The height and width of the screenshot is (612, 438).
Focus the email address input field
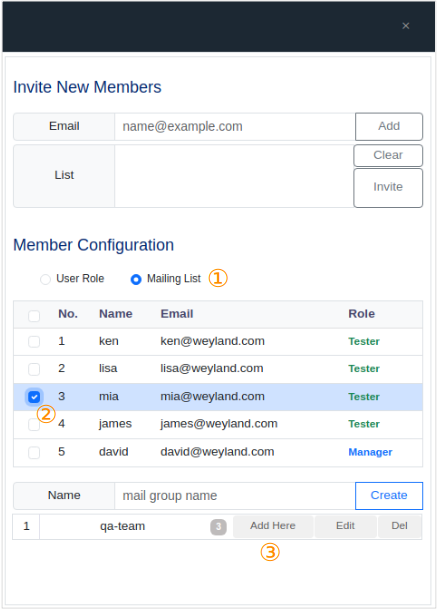click(235, 127)
